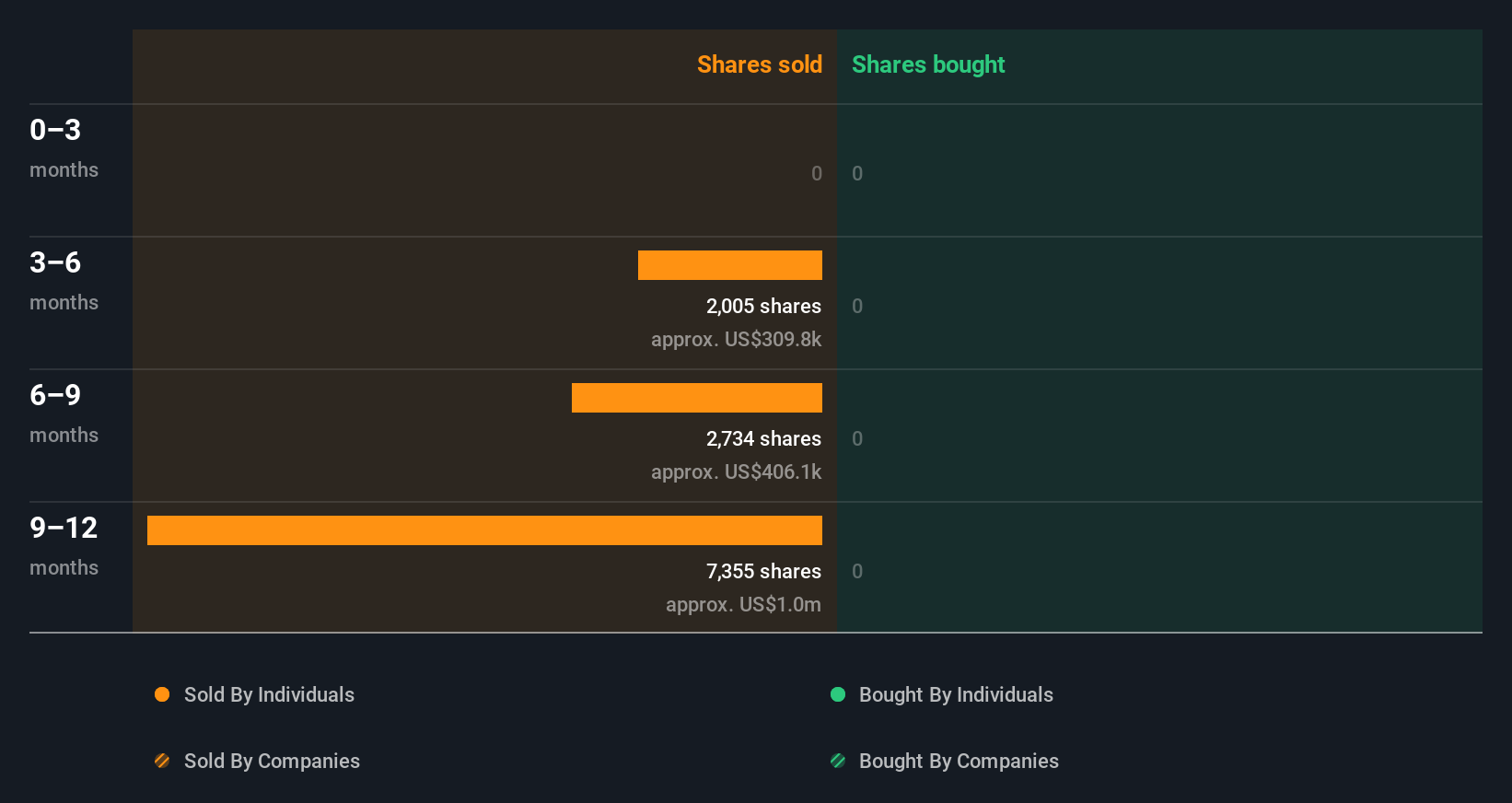The image size is (1512, 803).
Task: Click the striped Sold By Companies legend icon
Action: (162, 761)
